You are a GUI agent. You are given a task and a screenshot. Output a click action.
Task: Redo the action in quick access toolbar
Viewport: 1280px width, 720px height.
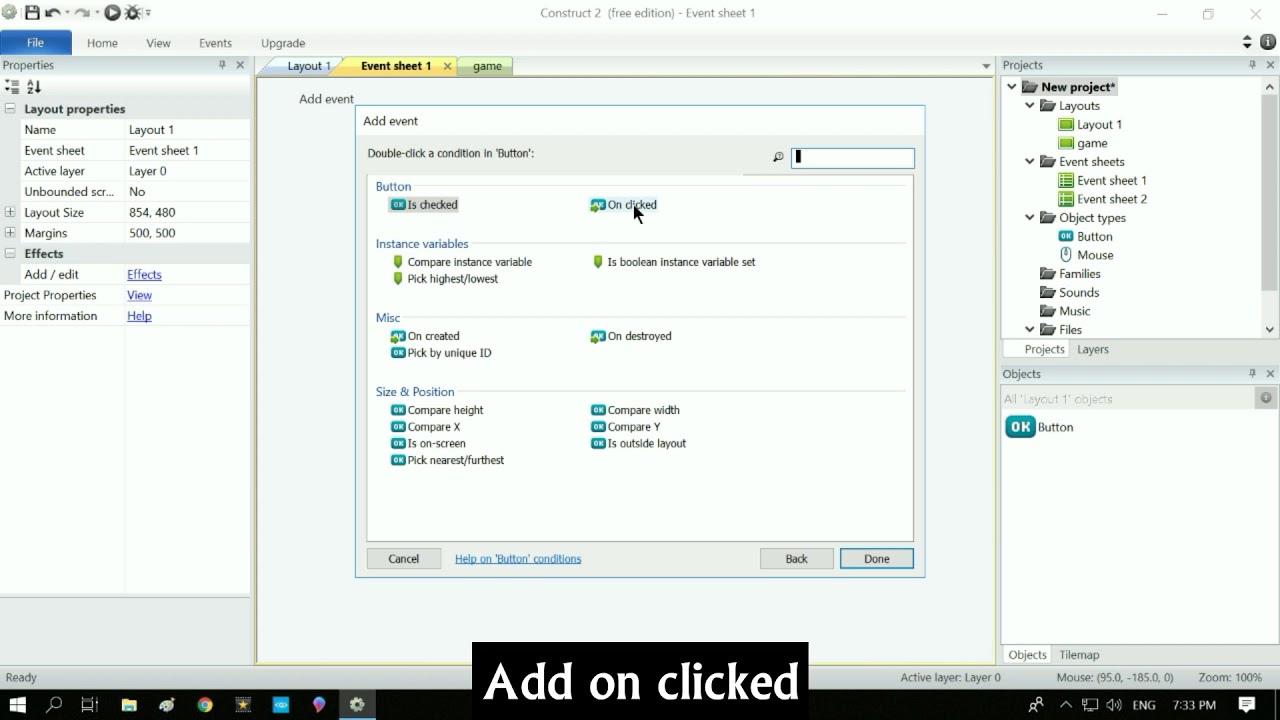(83, 13)
